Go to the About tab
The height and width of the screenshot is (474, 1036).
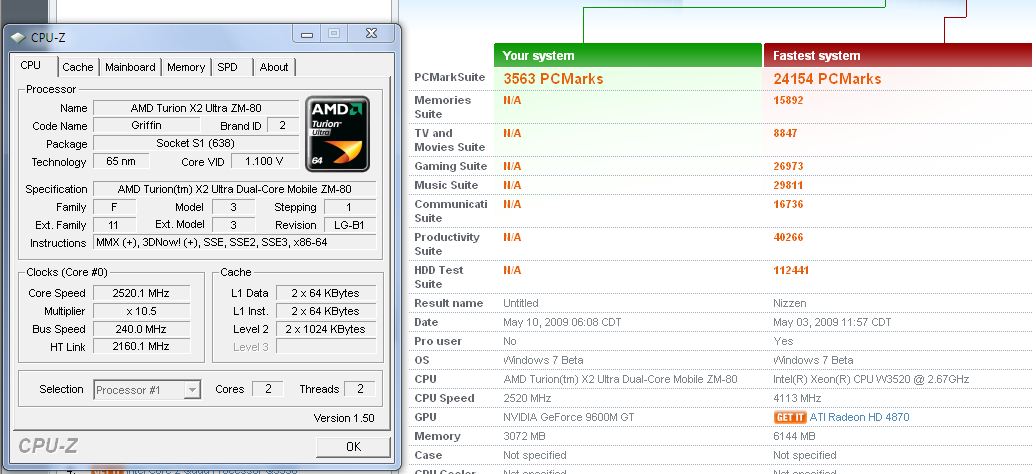[x=274, y=67]
